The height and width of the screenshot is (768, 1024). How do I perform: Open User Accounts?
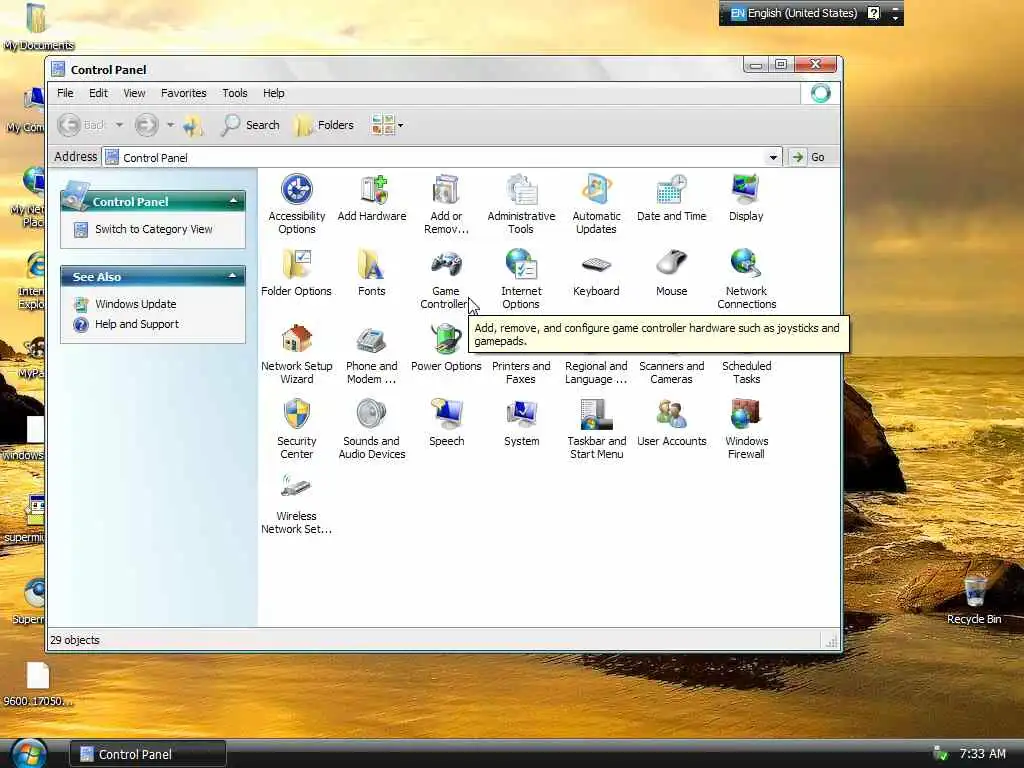pos(671,423)
